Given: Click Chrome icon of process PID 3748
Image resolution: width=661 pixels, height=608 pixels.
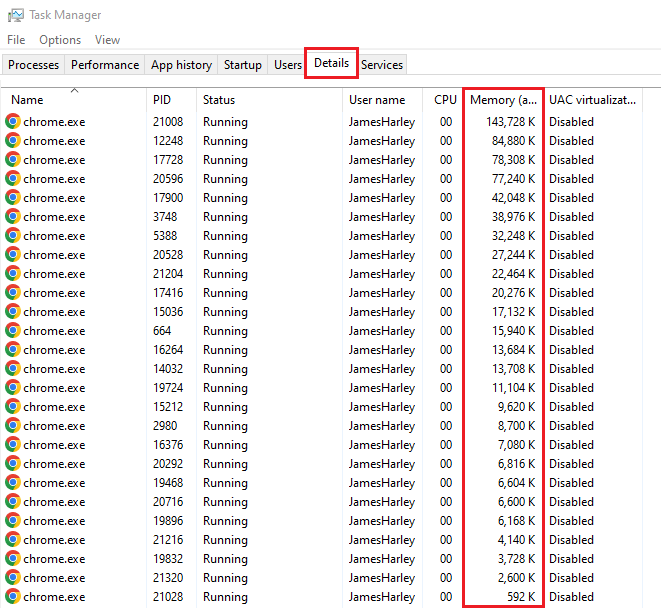Looking at the screenshot, I should pos(13,217).
